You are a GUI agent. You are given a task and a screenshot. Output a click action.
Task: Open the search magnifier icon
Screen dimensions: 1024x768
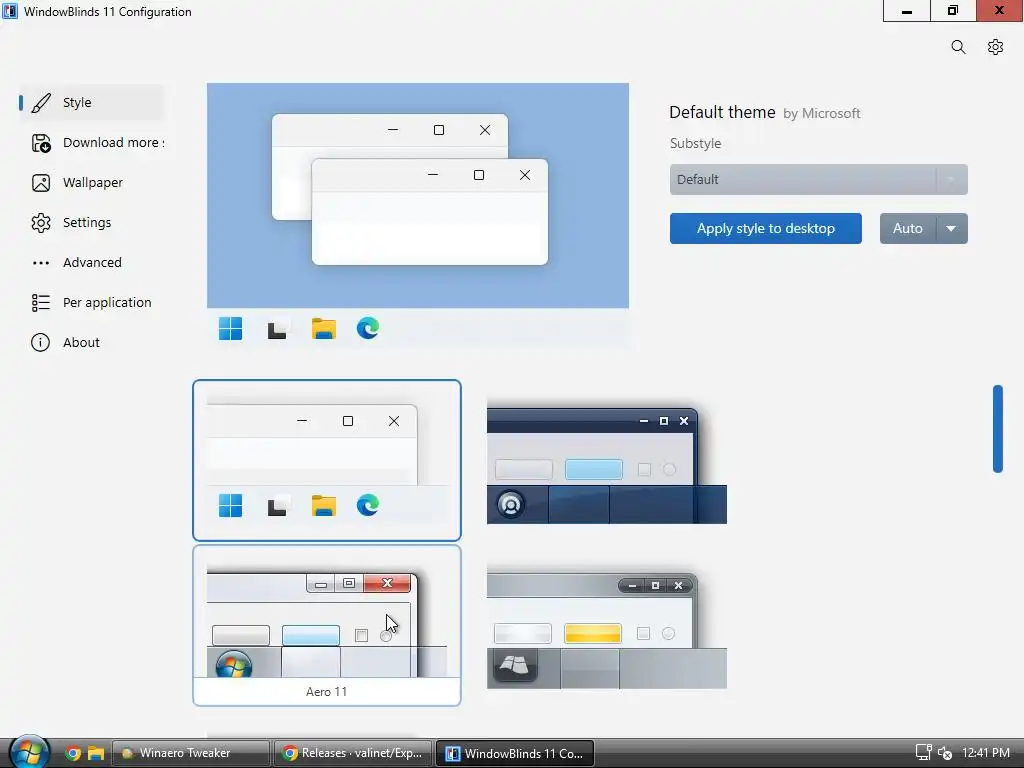pyautogui.click(x=958, y=47)
